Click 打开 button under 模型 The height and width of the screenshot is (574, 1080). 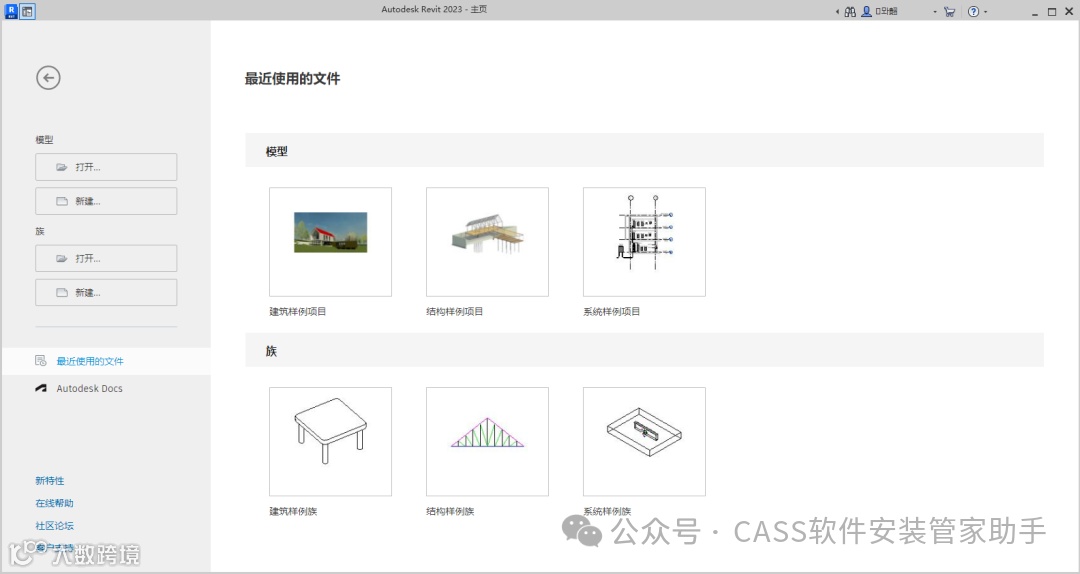point(106,167)
